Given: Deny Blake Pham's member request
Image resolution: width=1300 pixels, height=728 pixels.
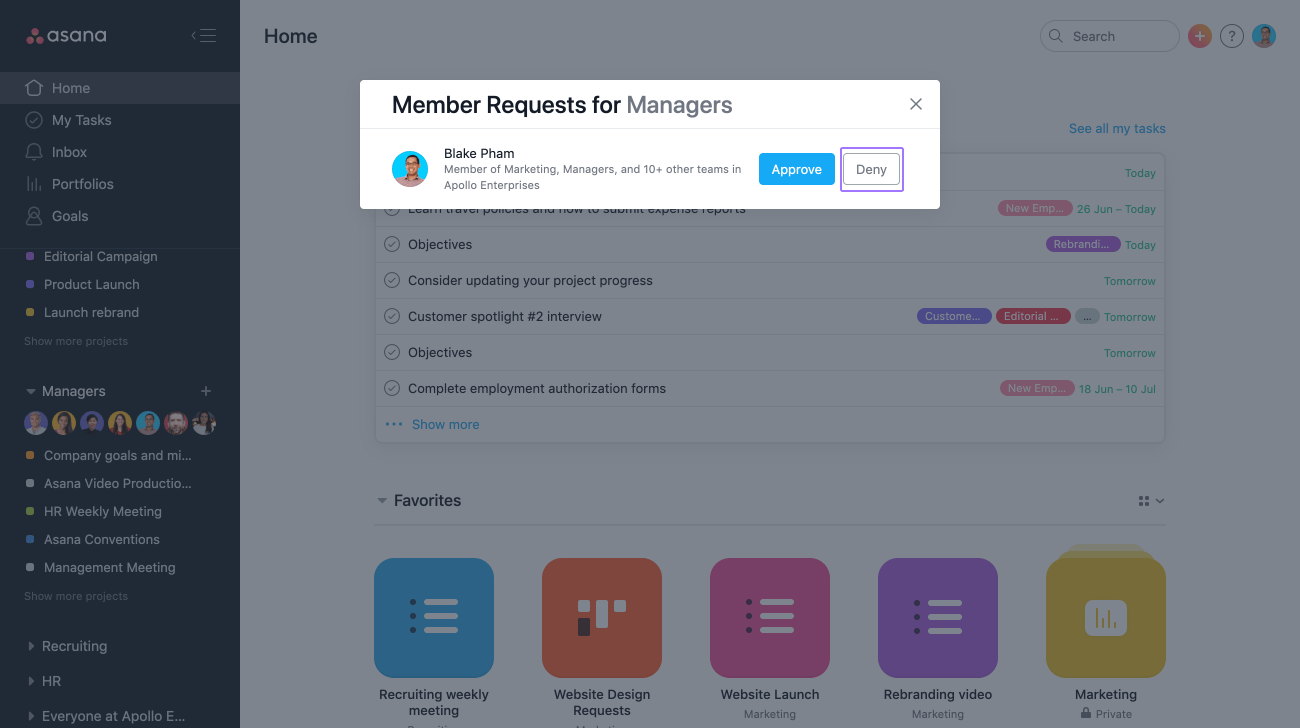Looking at the screenshot, I should tap(871, 169).
